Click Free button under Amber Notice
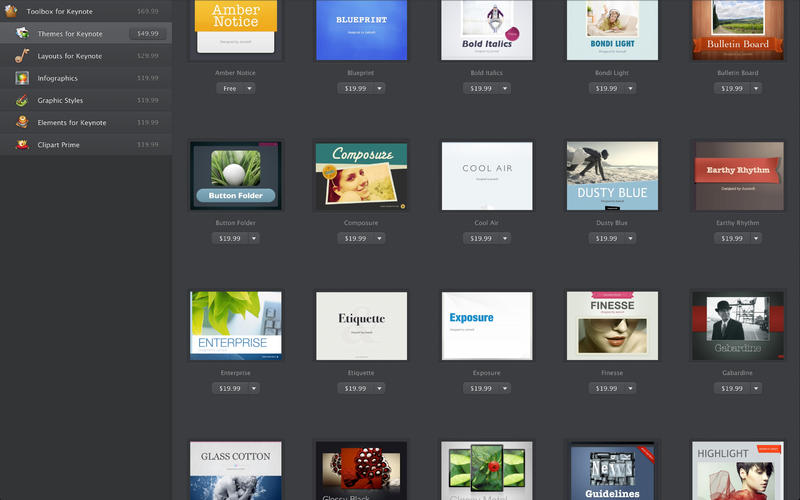 tap(230, 88)
